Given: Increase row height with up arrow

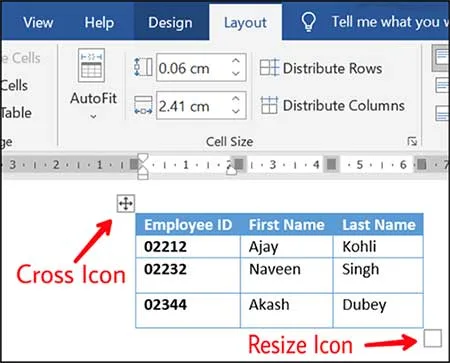Looking at the screenshot, I should [236, 61].
